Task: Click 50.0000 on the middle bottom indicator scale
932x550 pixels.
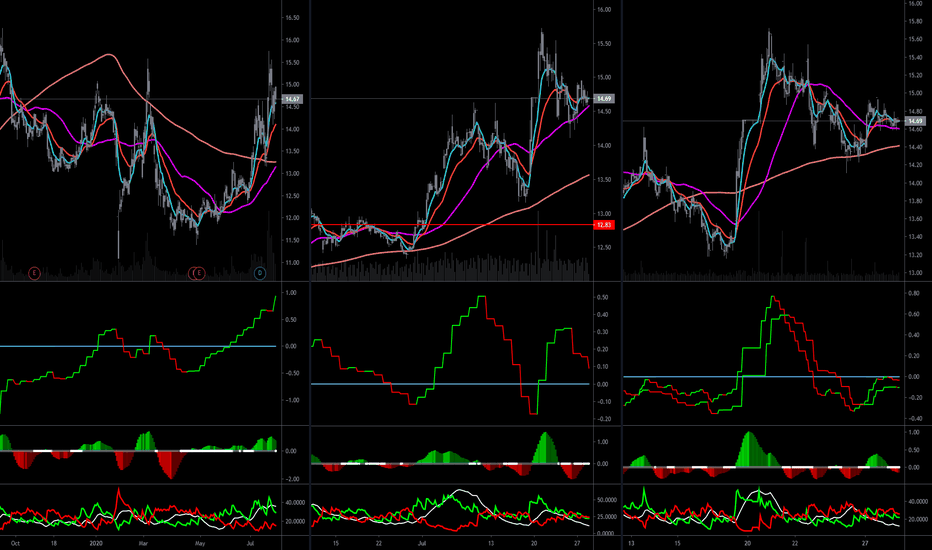Action: coord(606,500)
